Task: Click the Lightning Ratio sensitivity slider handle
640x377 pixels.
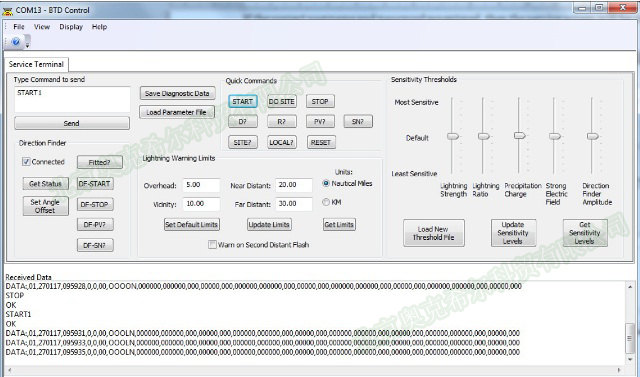Action: tap(484, 136)
